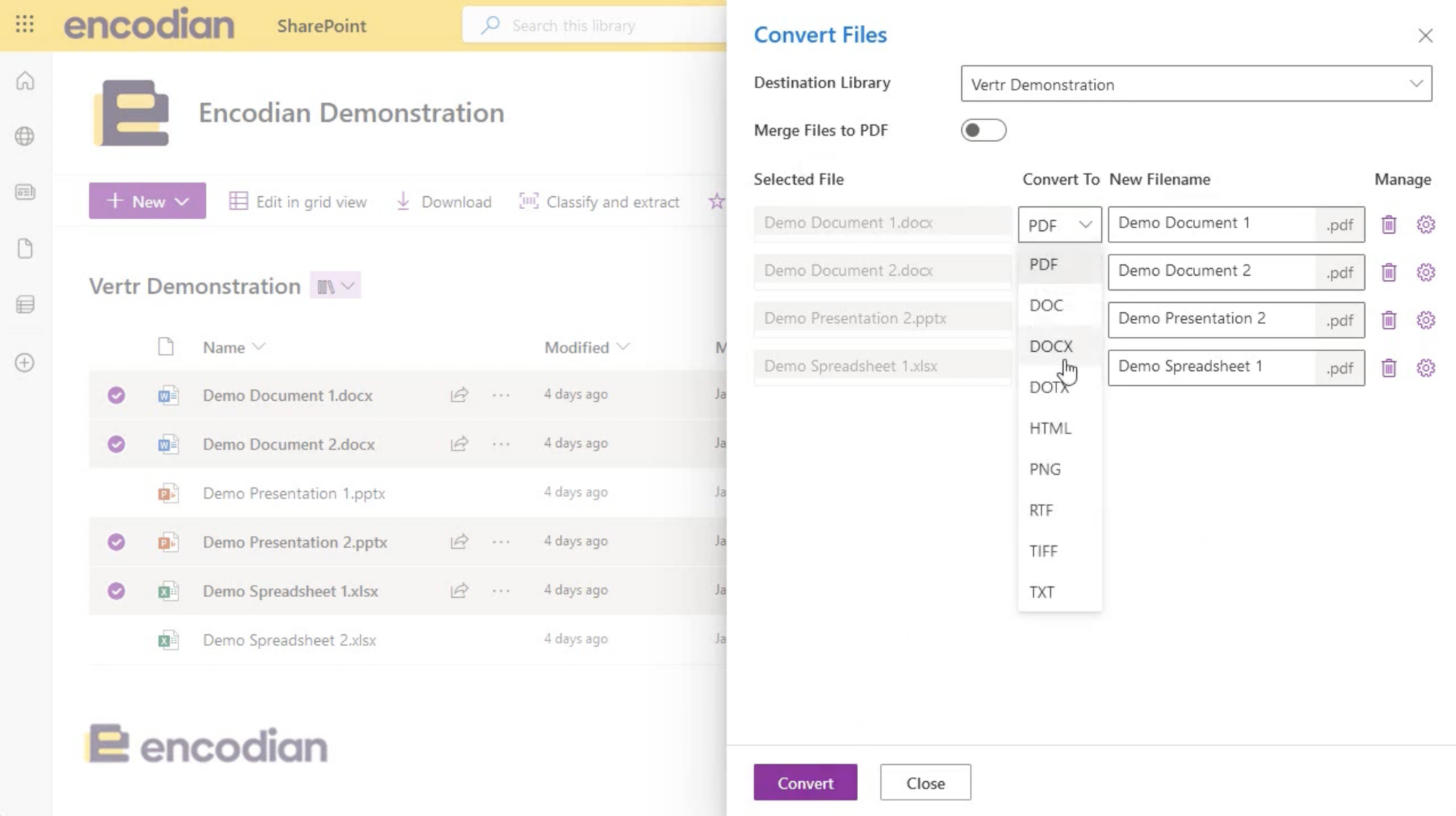Open more actions for Demo Document 2.docx
The width and height of the screenshot is (1456, 816).
tap(501, 444)
